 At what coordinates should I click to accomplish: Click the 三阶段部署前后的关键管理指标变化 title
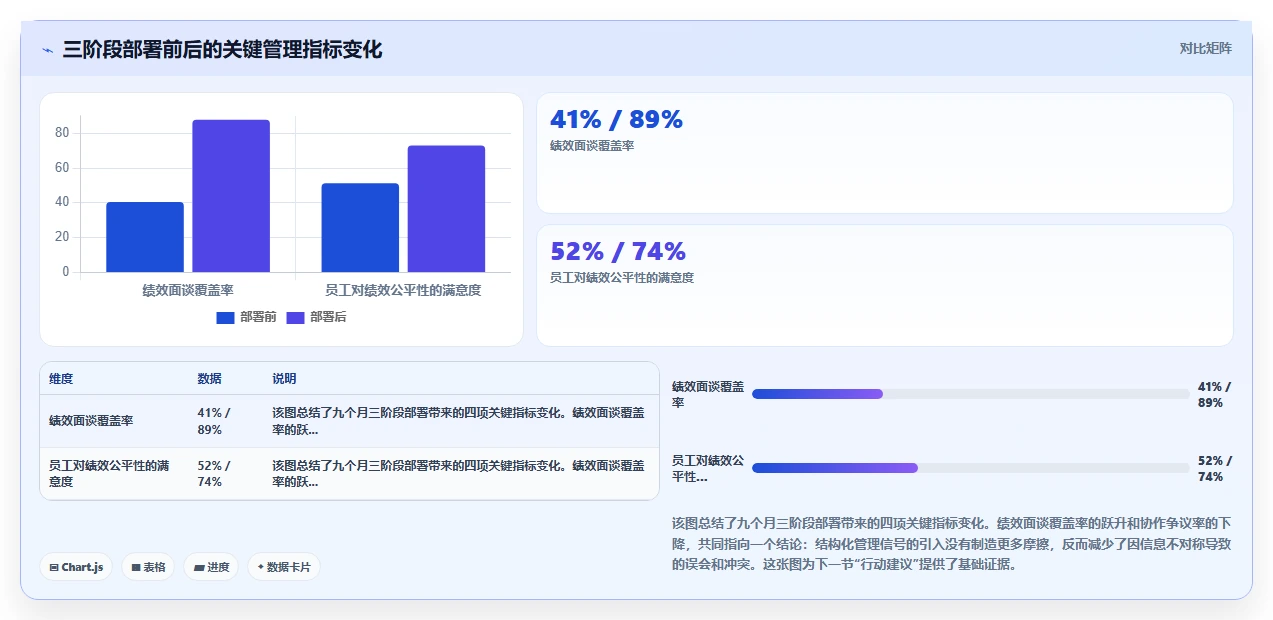pos(222,49)
